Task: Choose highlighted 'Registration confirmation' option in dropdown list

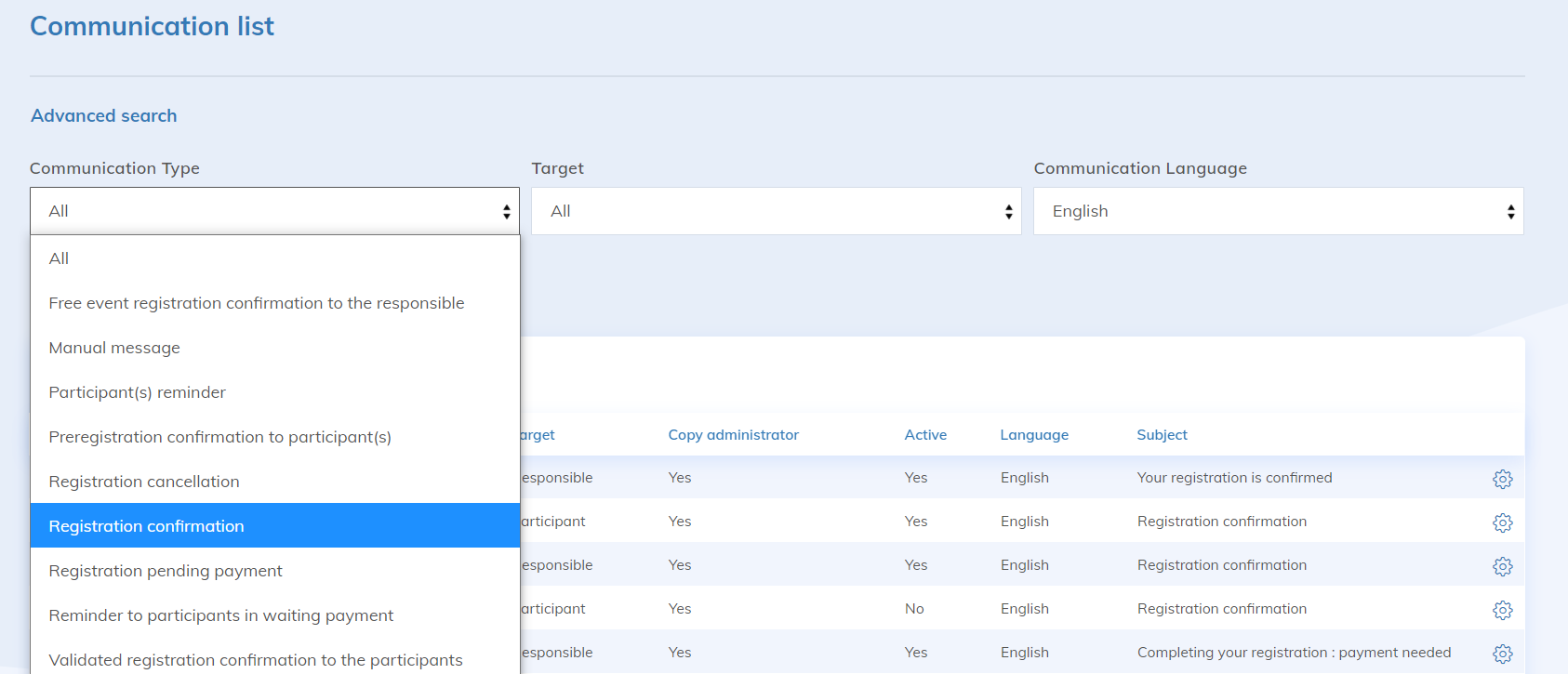Action: 274,526
